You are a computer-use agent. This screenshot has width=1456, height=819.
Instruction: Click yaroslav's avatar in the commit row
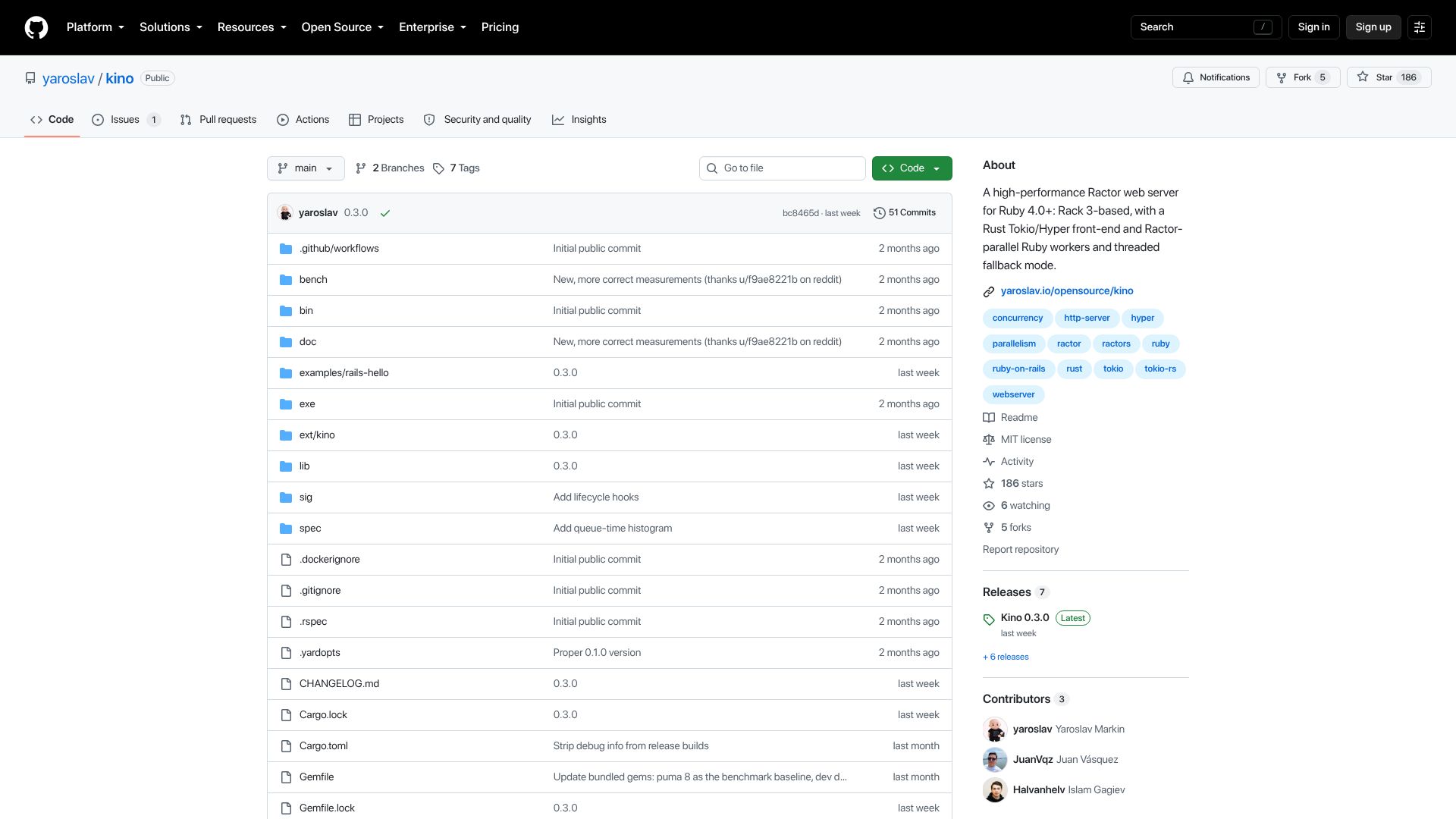pos(285,213)
